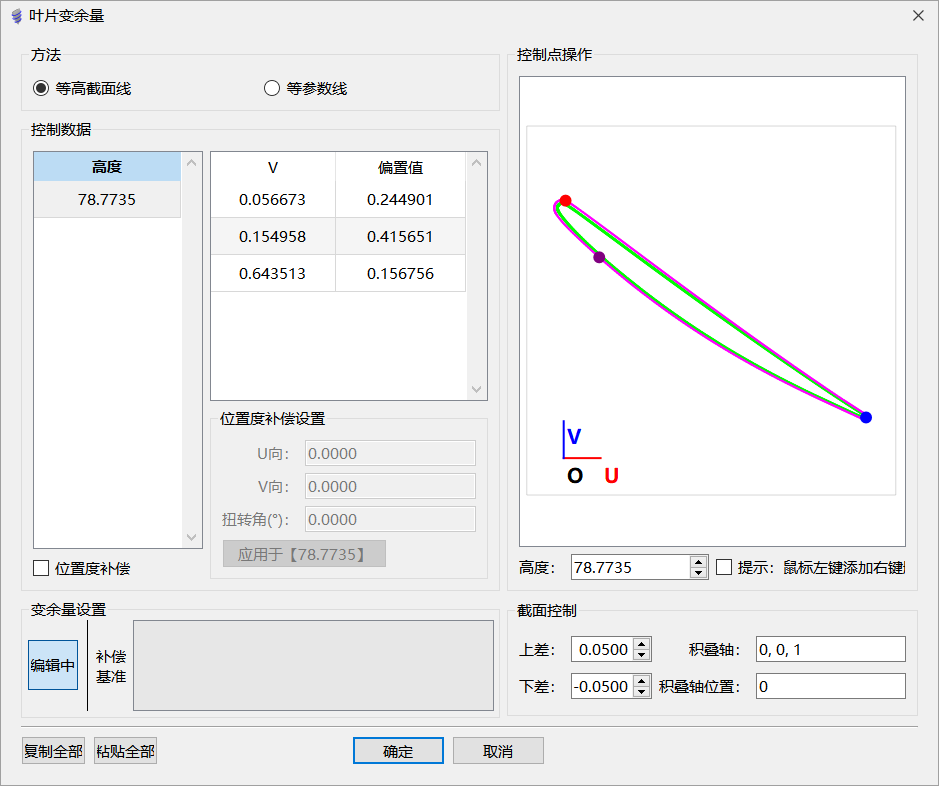Increase 上差 value with up arrow
Screen dimensions: 939x786
(x=641, y=644)
